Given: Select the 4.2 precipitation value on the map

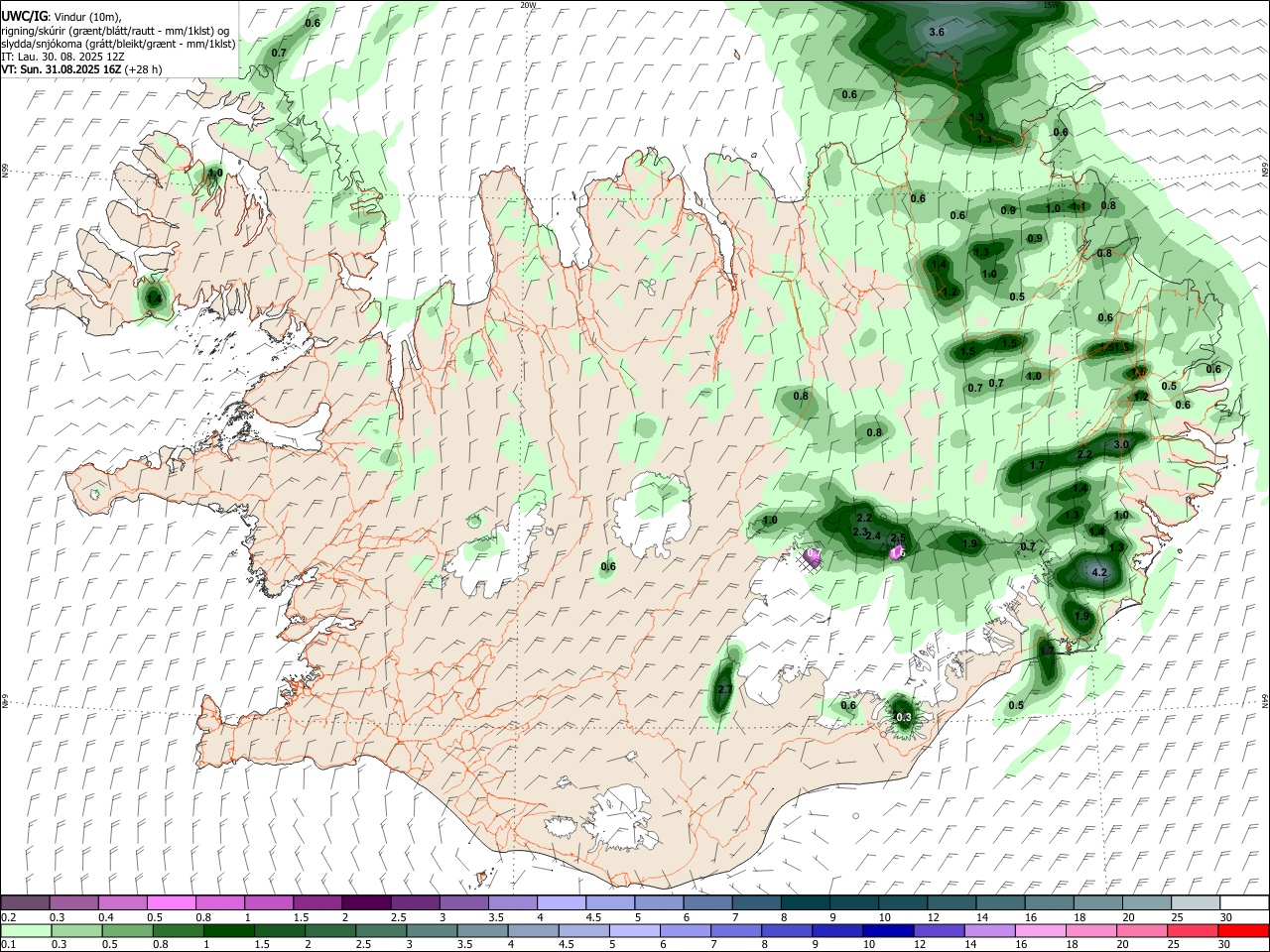Looking at the screenshot, I should coord(1098,573).
